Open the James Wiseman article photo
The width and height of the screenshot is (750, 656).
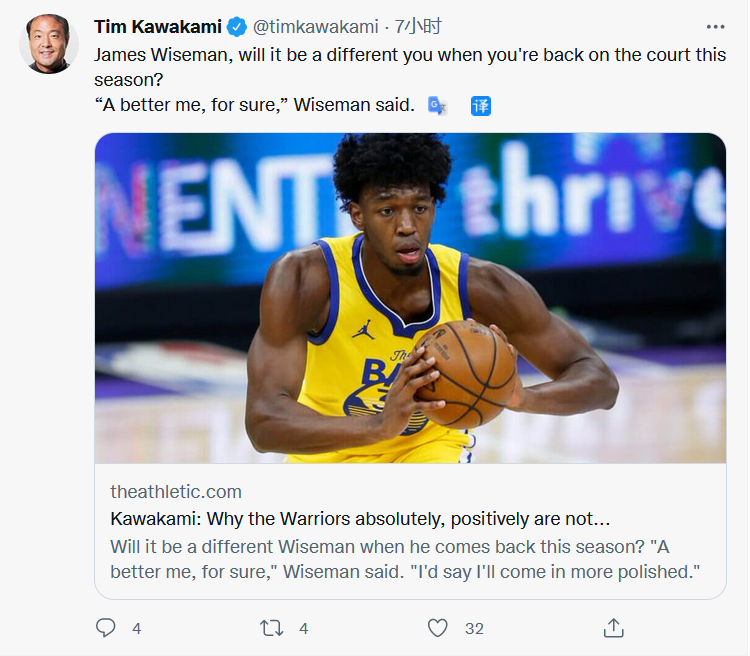[410, 298]
